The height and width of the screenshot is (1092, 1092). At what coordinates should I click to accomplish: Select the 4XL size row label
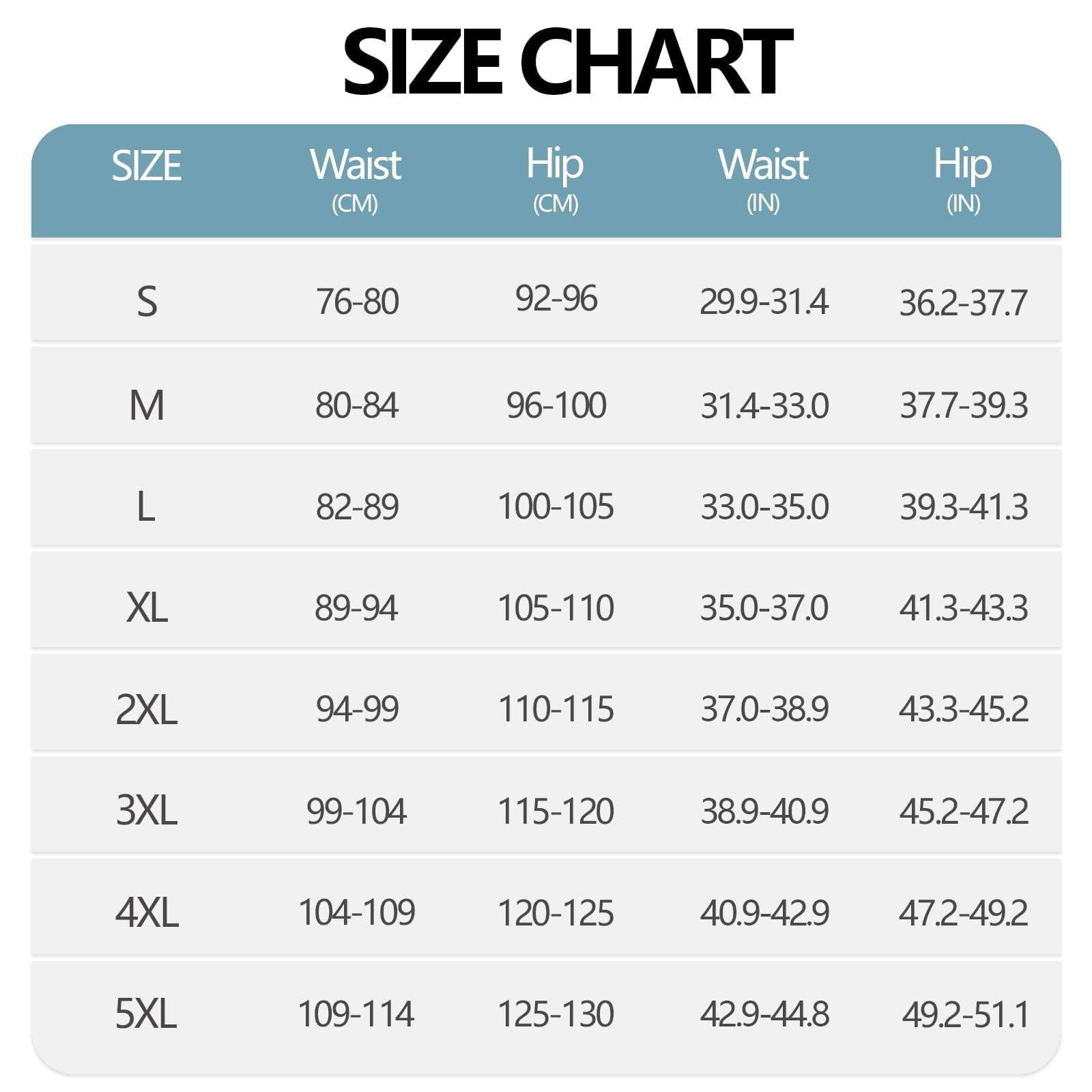click(147, 913)
